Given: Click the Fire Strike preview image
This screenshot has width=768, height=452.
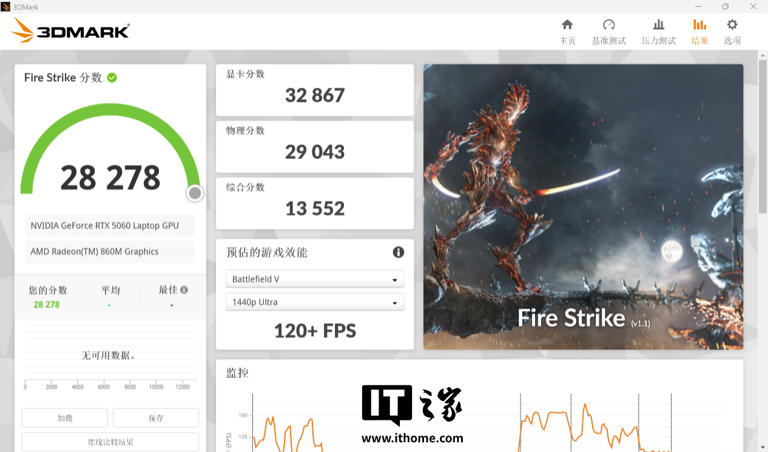Looking at the screenshot, I should click(583, 207).
